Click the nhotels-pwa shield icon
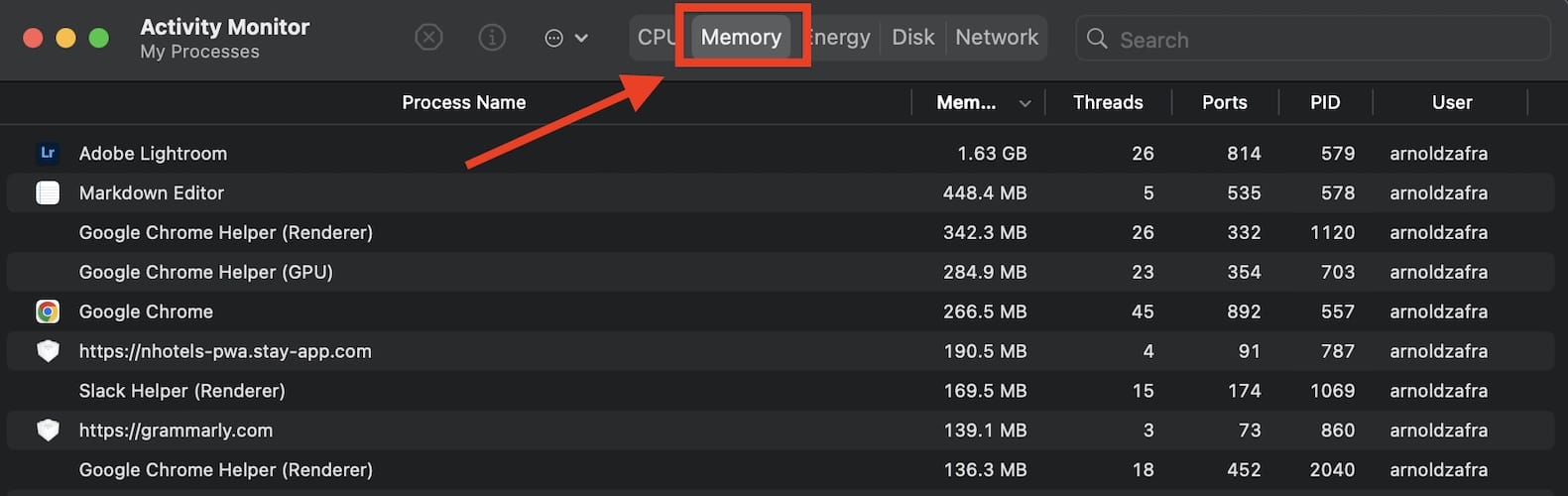The width and height of the screenshot is (1568, 496). [48, 351]
